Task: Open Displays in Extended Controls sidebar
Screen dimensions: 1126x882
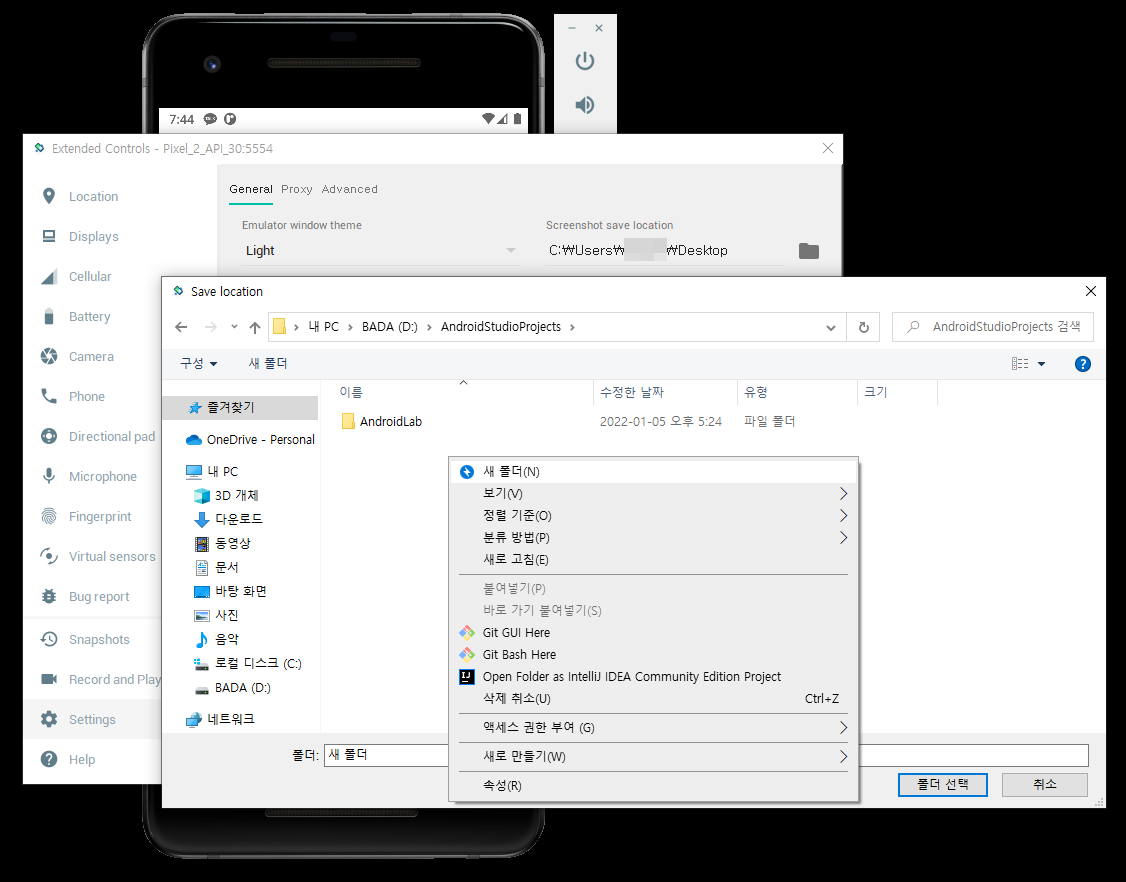Action: coord(93,236)
